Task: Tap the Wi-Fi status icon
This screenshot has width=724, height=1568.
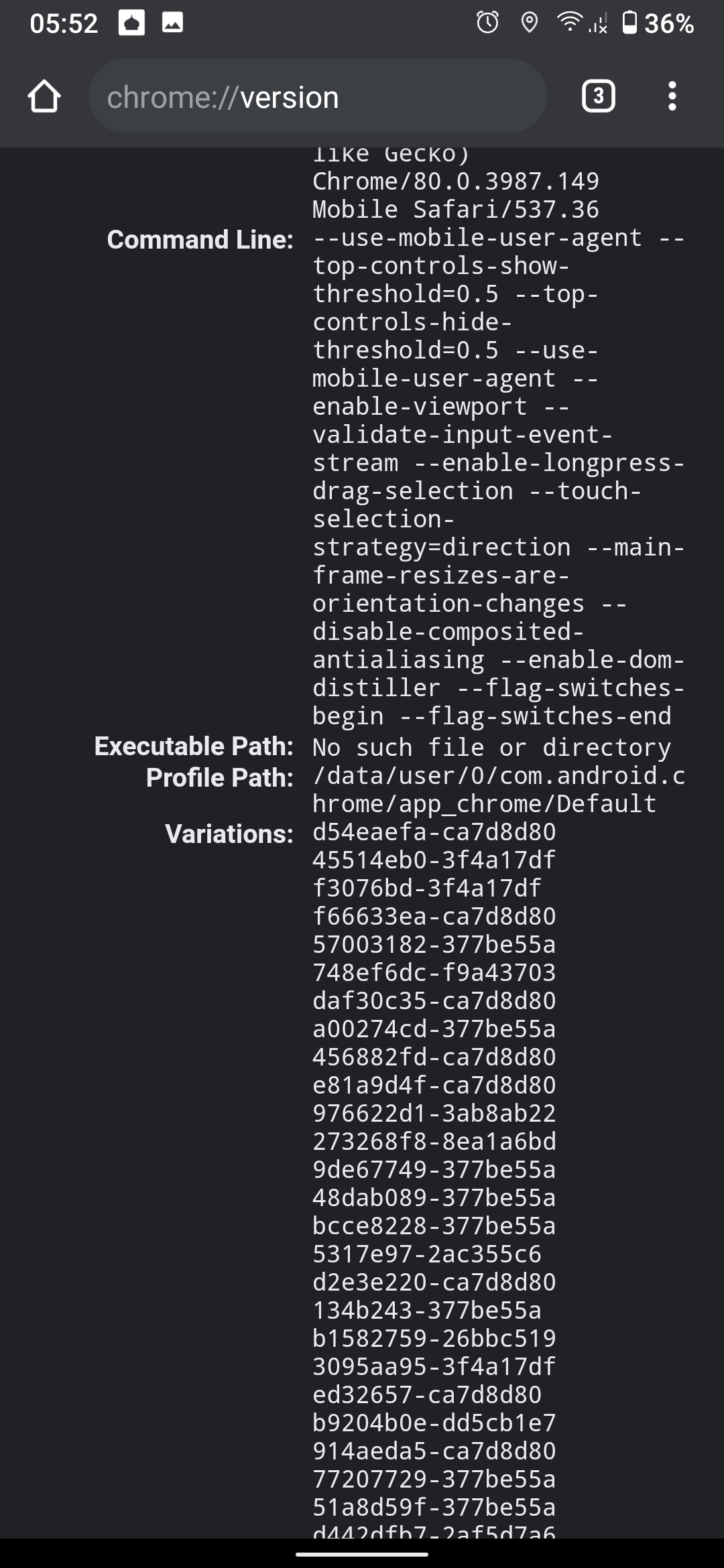Action: (570, 23)
